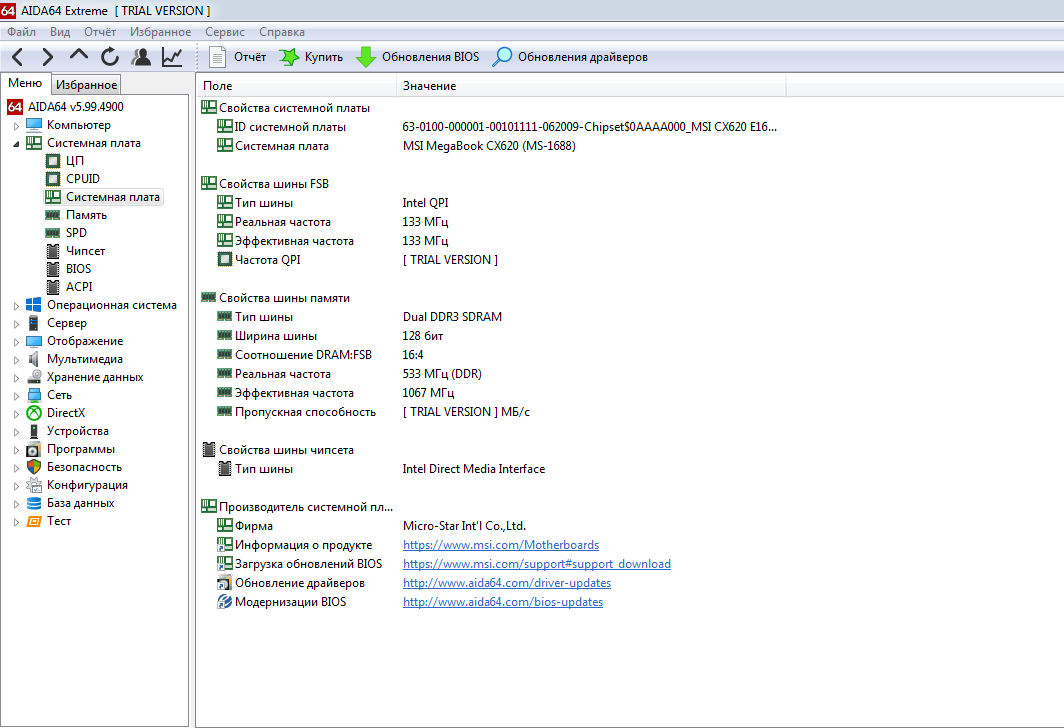Expand the Сервер tree node
1064x728 pixels.
coord(16,324)
